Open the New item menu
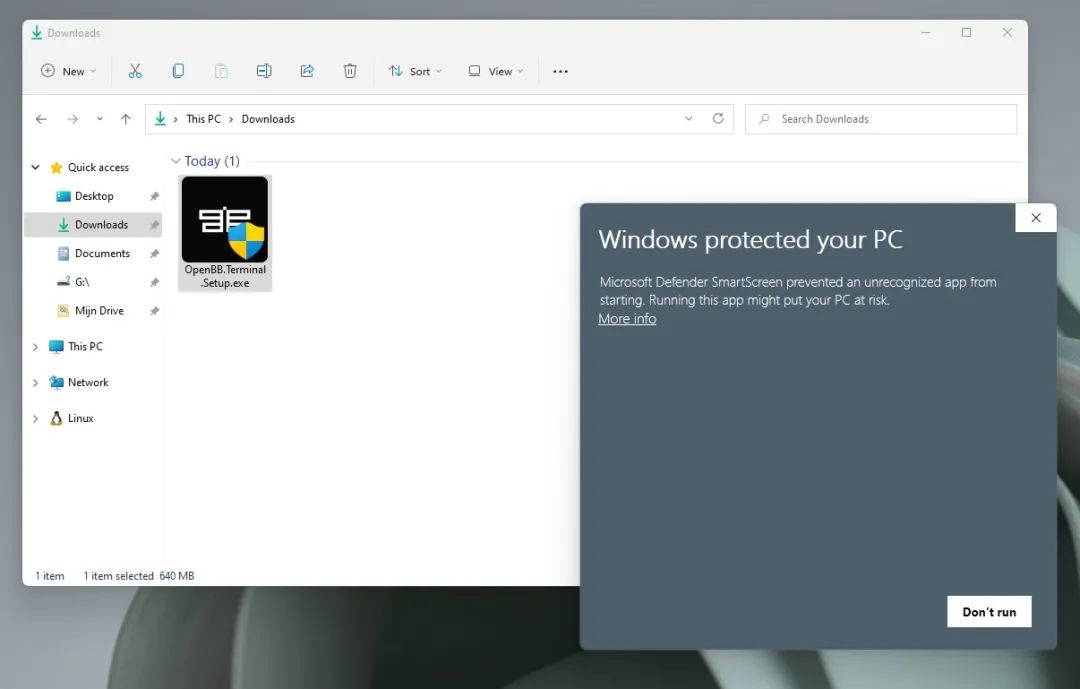Image resolution: width=1080 pixels, height=689 pixels. [x=68, y=71]
